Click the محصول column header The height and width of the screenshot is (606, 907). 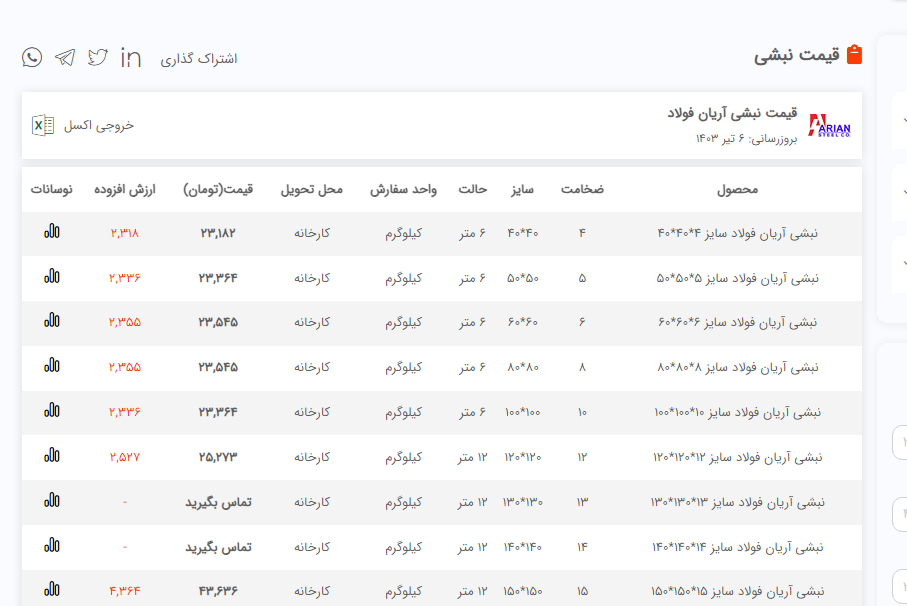(x=738, y=189)
